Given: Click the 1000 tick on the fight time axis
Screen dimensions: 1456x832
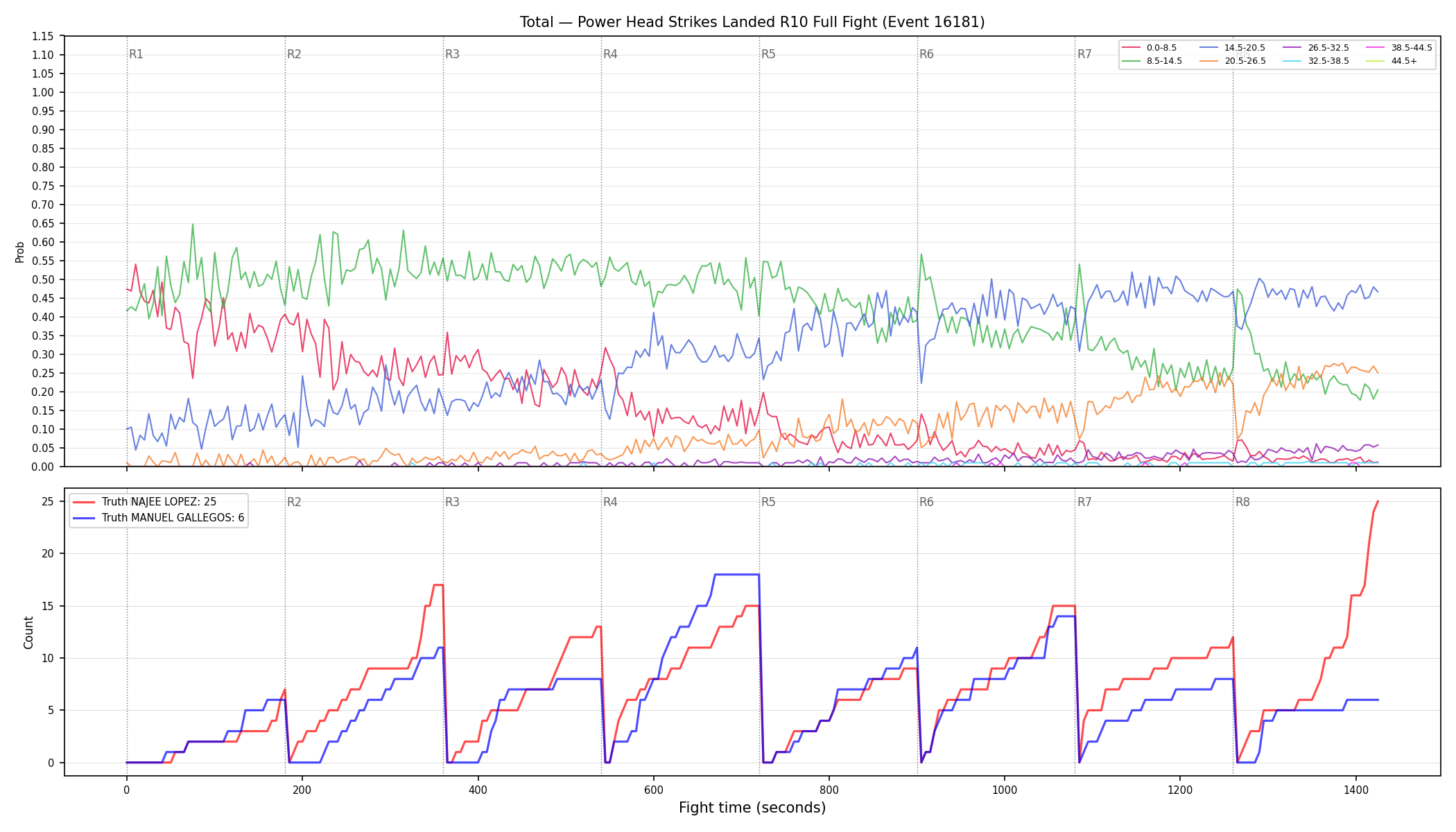Looking at the screenshot, I should coord(1005,790).
